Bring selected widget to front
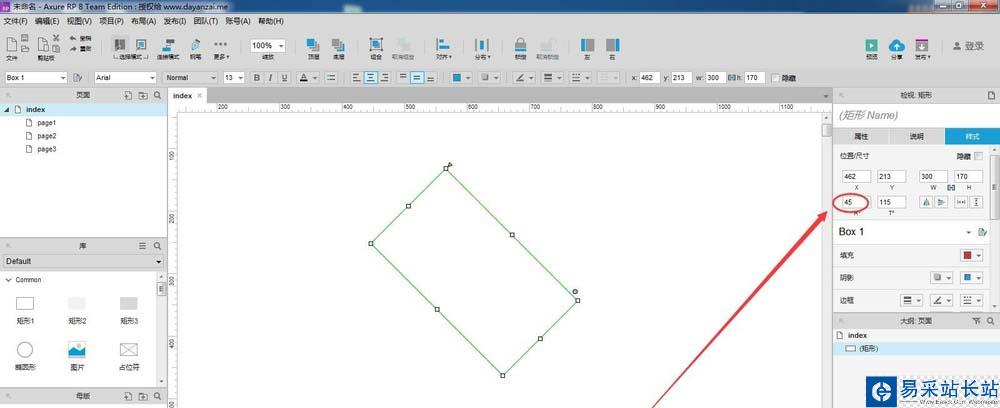 pos(313,45)
